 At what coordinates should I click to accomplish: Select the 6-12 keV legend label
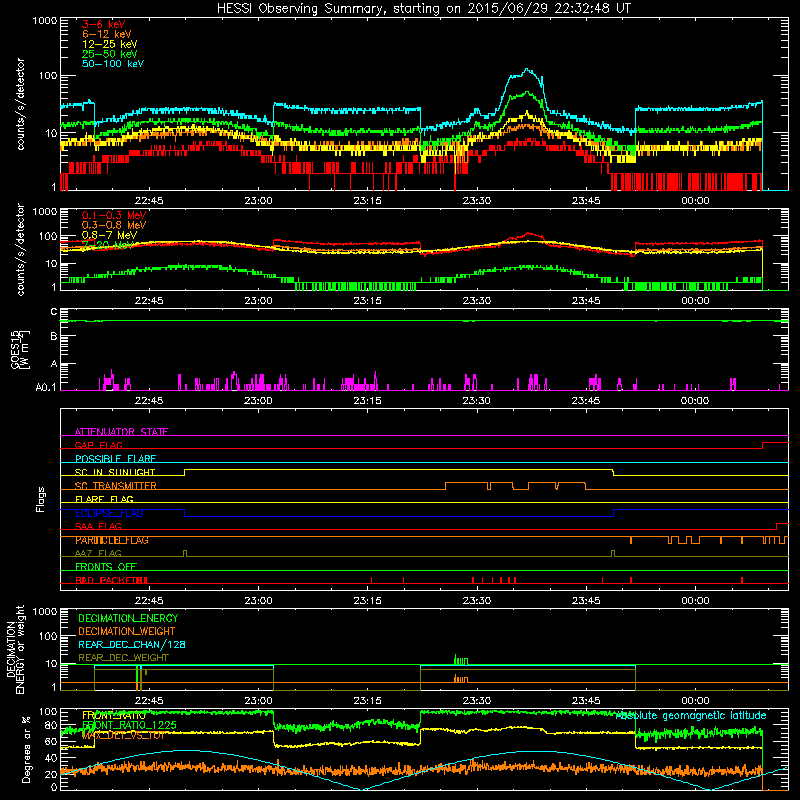tap(106, 34)
